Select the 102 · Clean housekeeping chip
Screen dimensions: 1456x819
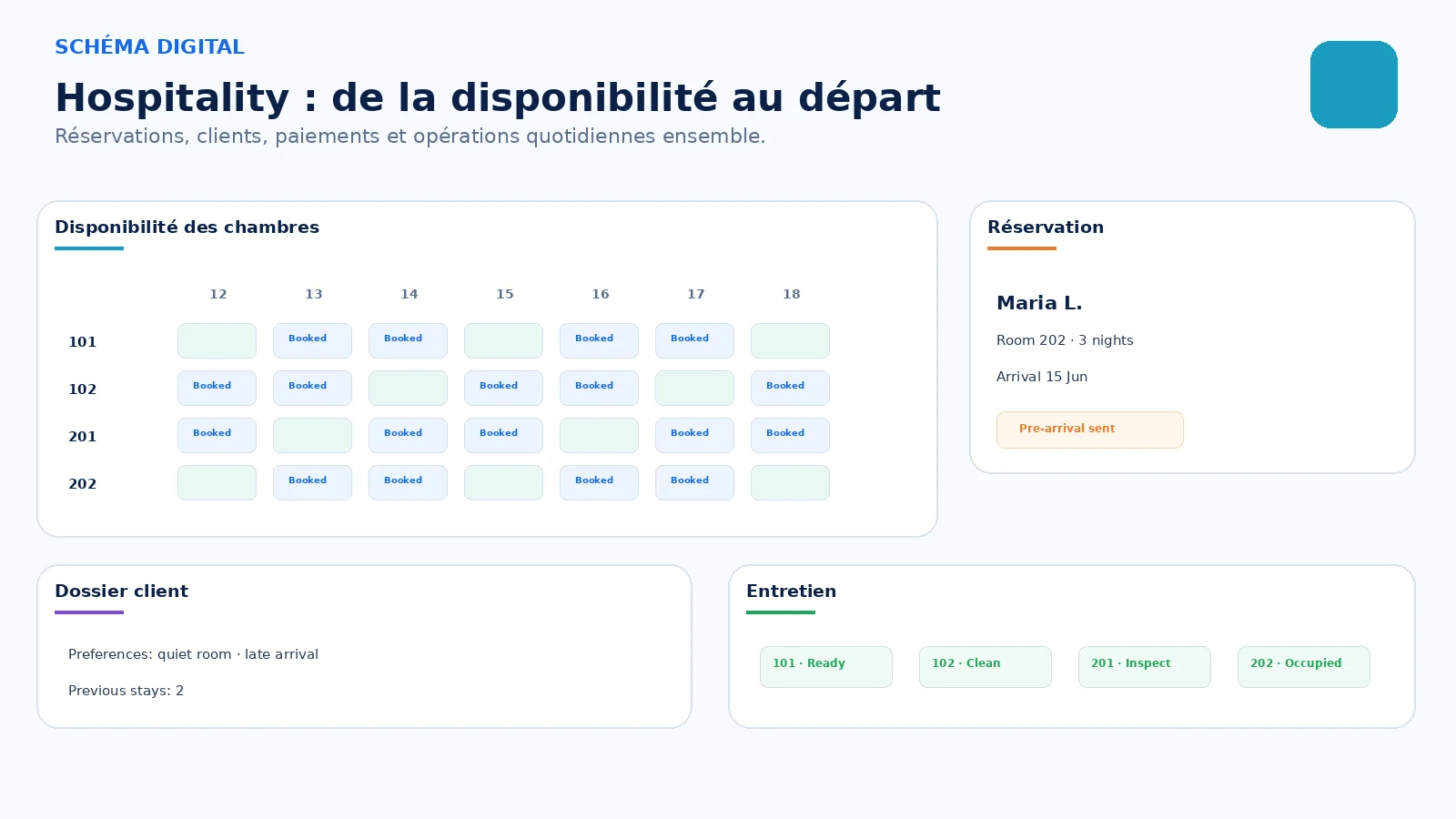[x=986, y=667]
